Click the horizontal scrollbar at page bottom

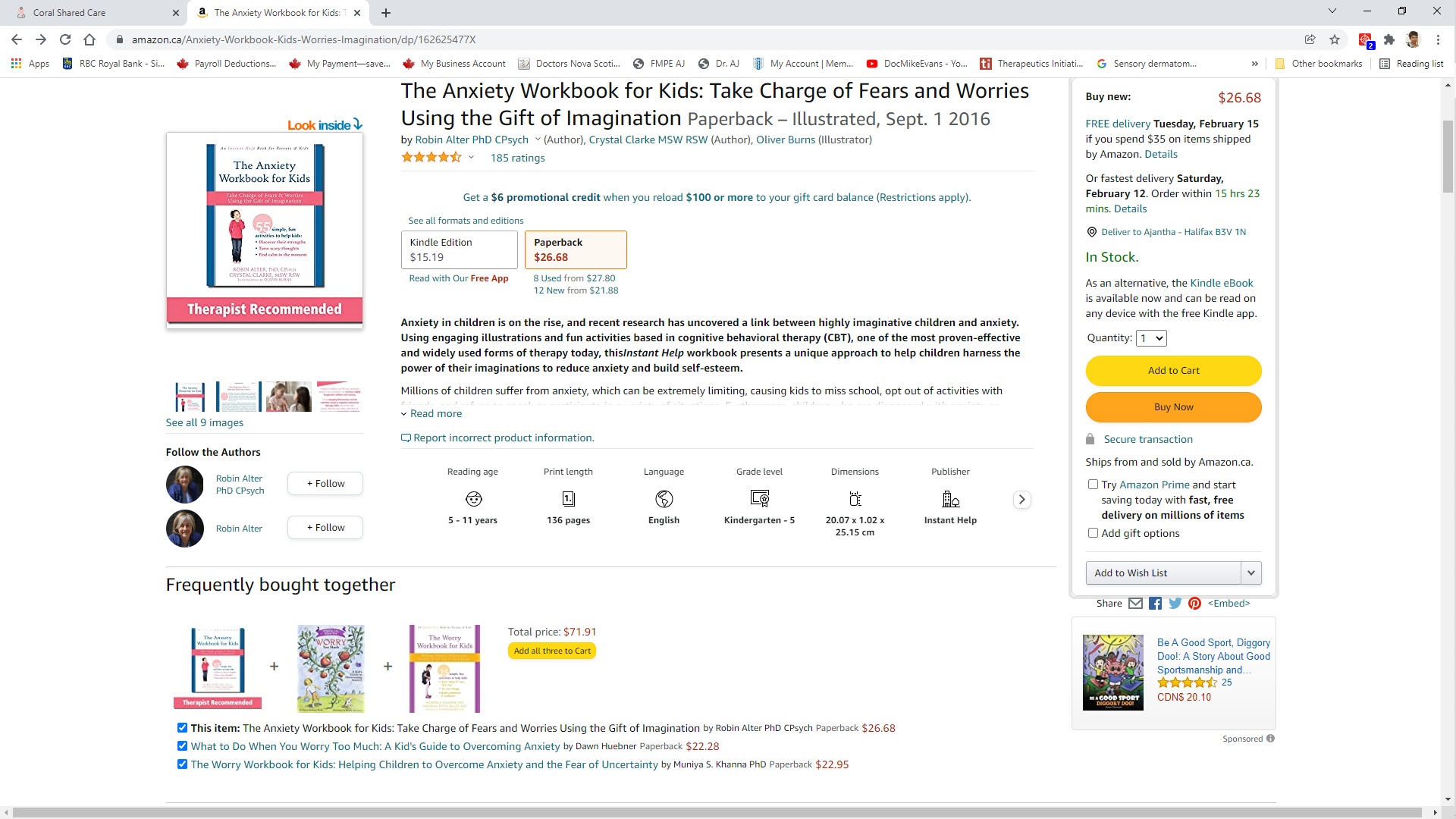717,812
